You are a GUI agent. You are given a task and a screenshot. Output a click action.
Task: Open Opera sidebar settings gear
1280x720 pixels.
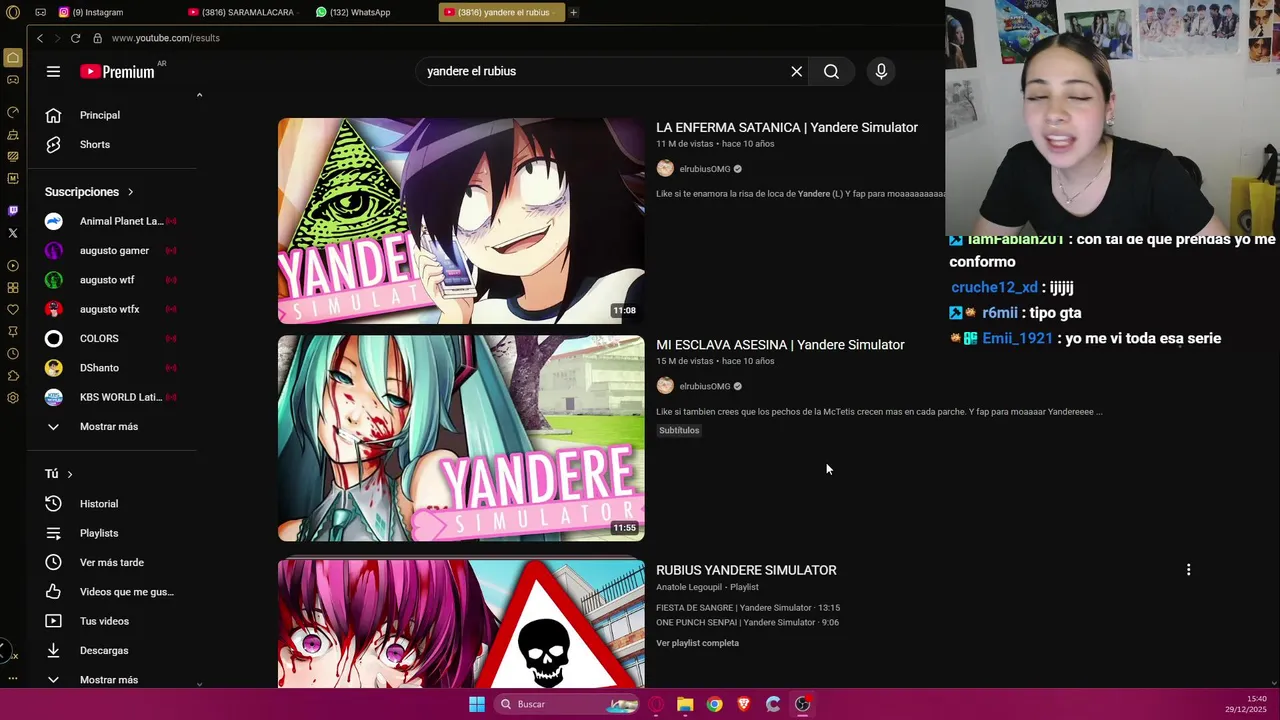(x=13, y=398)
